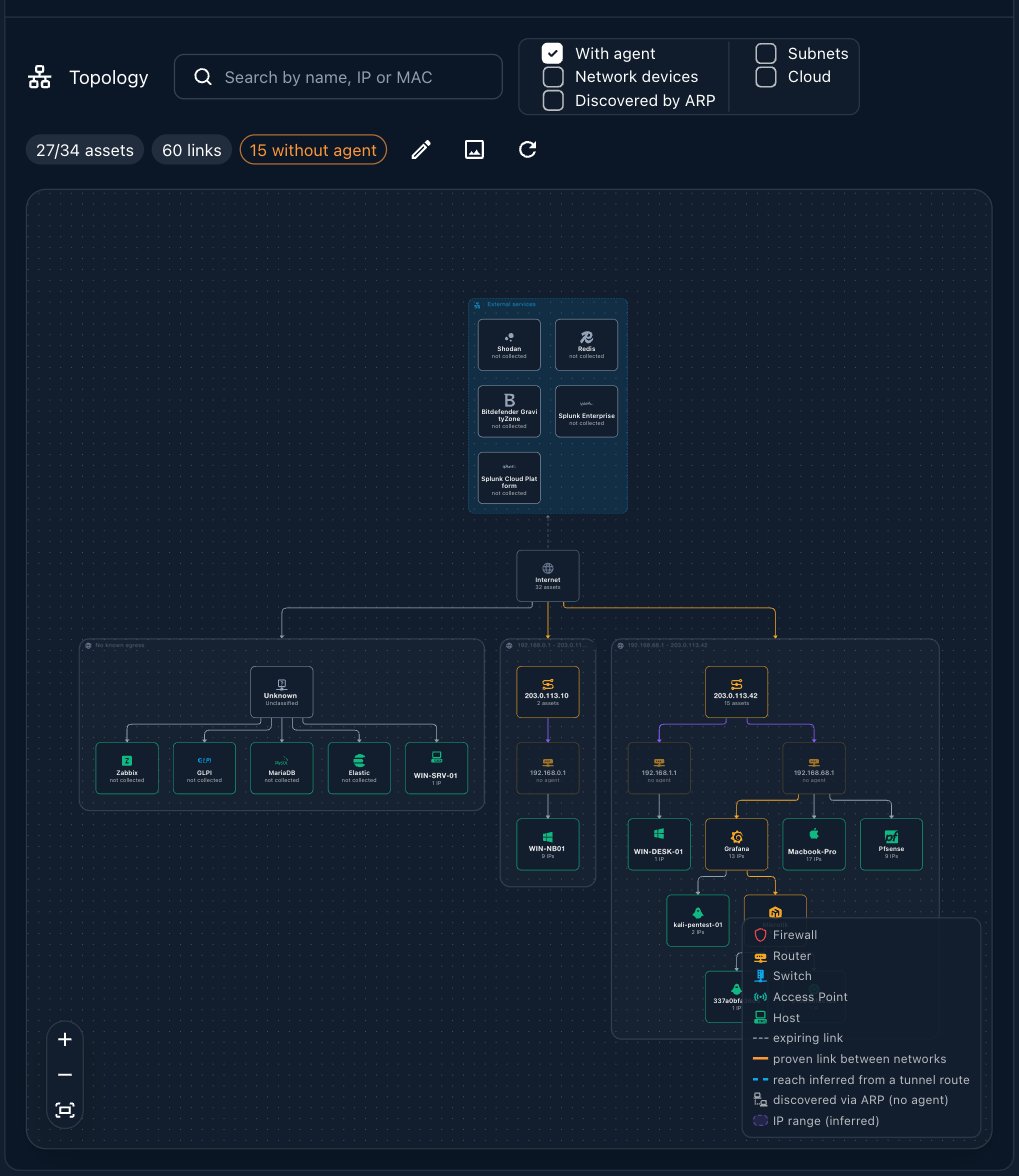Screen dimensions: 1019x1176
Task: Uncheck the With agent checkbox
Action: [x=553, y=53]
